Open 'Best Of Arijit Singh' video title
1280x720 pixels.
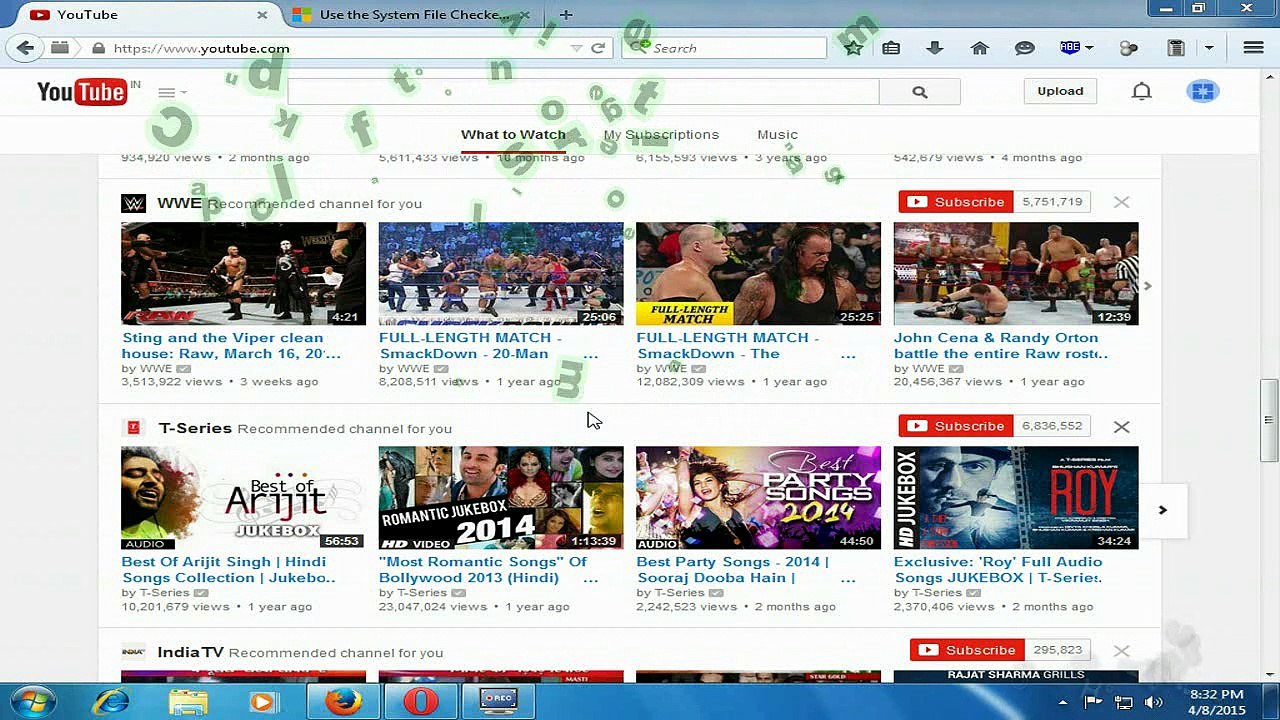(x=229, y=570)
